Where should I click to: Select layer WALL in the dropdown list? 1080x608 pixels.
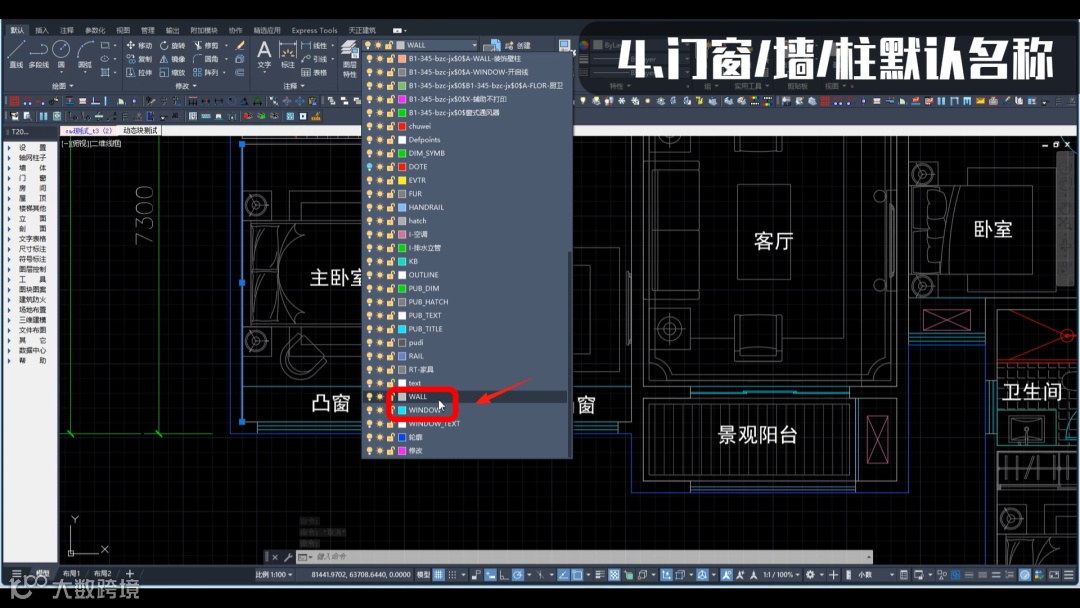(x=467, y=397)
